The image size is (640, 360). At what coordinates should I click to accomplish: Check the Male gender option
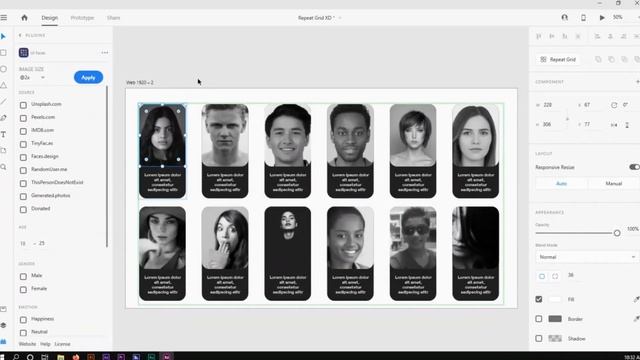(23, 276)
